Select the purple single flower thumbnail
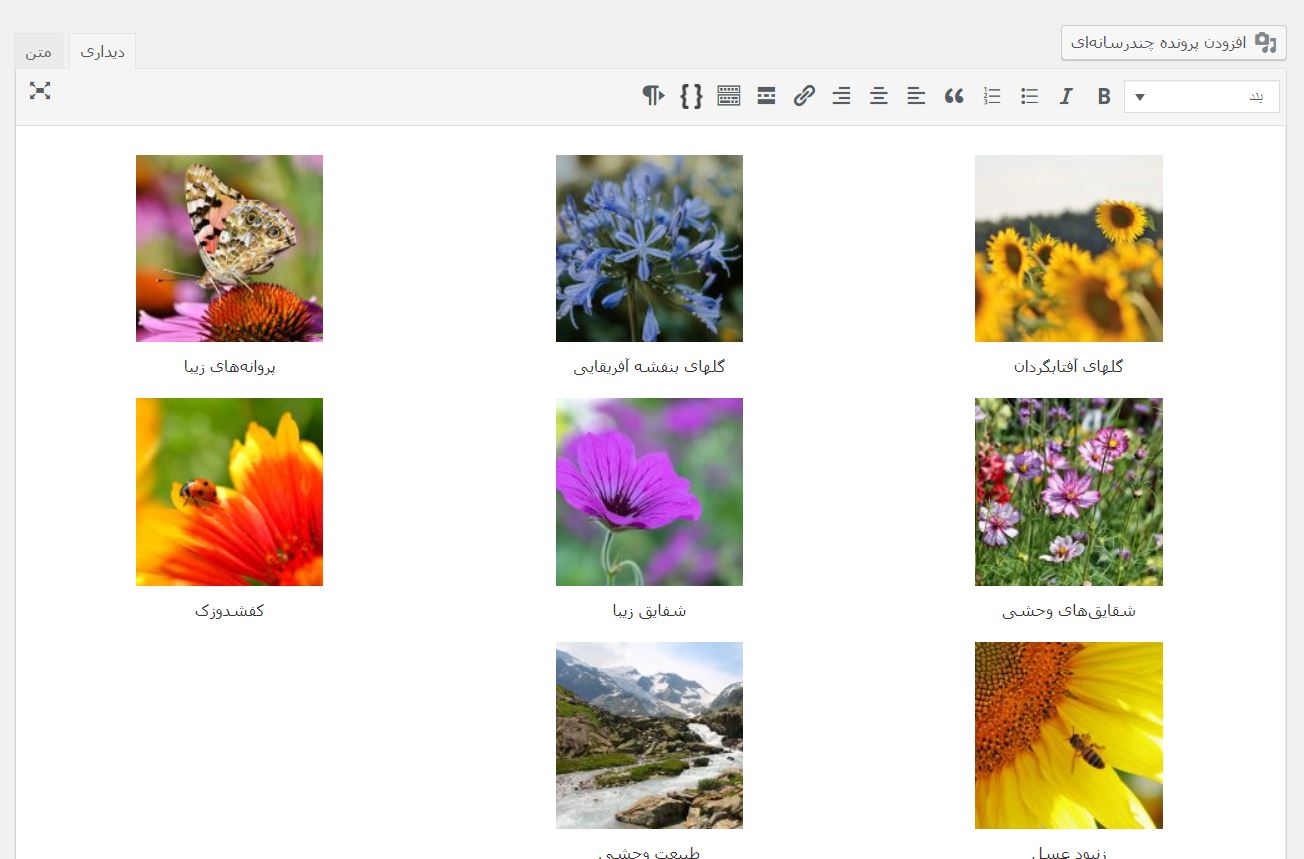This screenshot has height=859, width=1304. [x=649, y=492]
